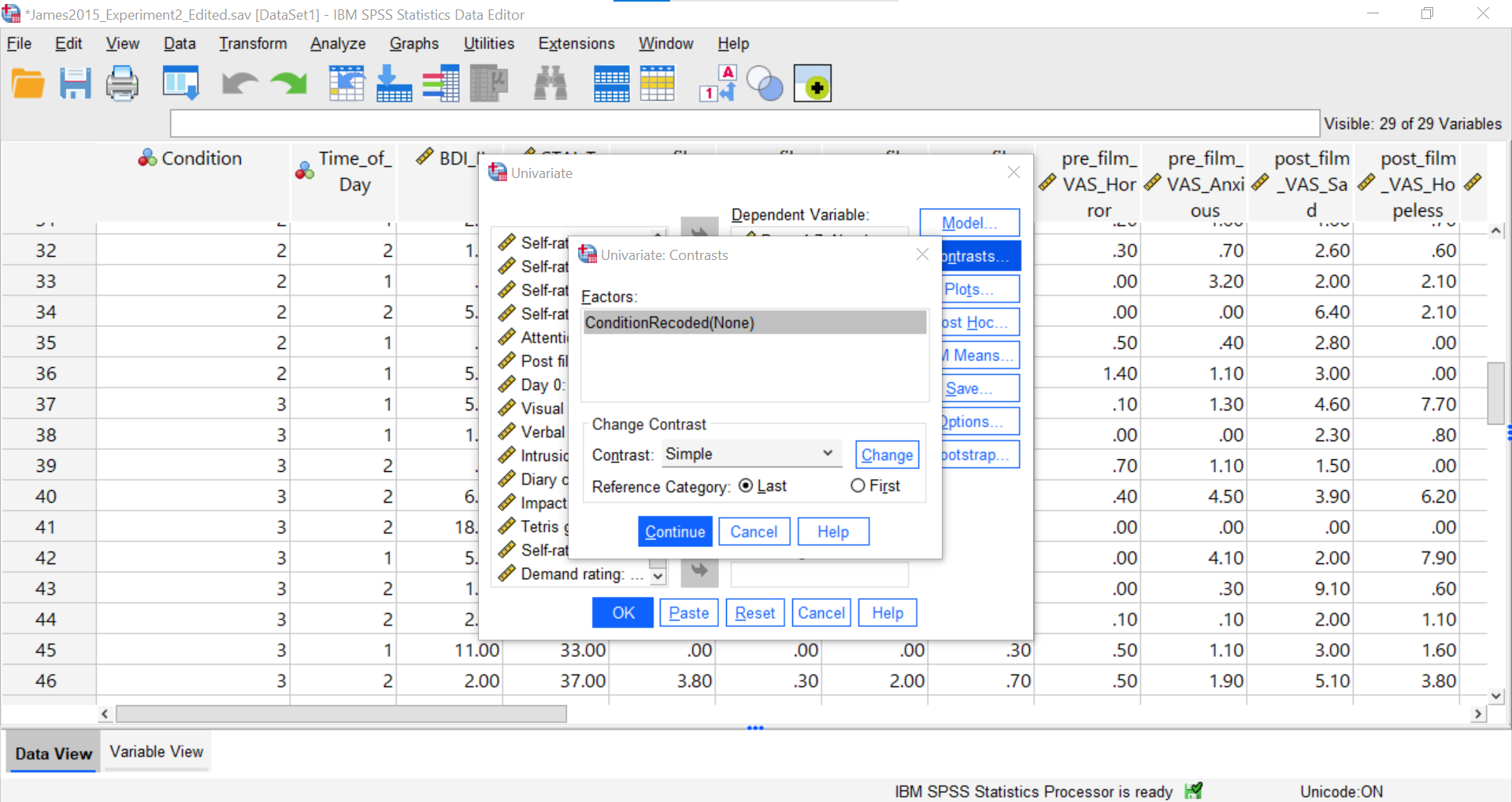Image resolution: width=1512 pixels, height=802 pixels.
Task: Click Continue in Contrasts dialog
Action: pyautogui.click(x=675, y=532)
